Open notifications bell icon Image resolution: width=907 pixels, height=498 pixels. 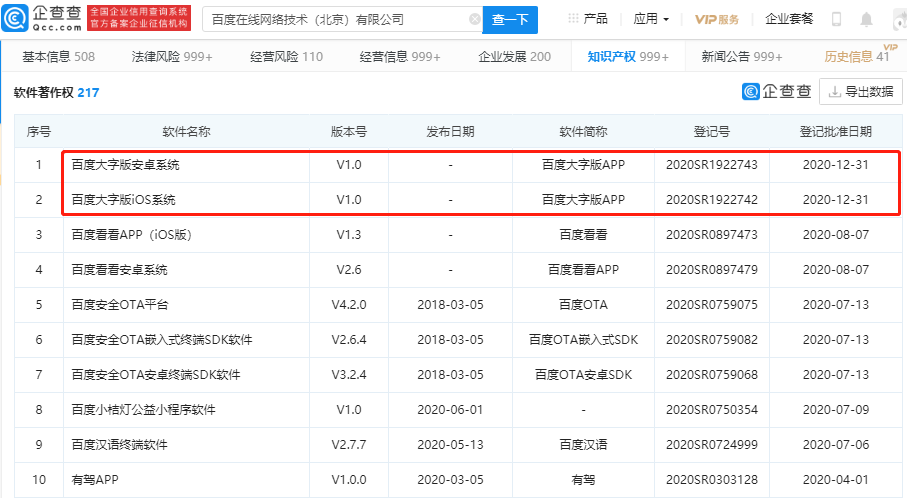[866, 20]
